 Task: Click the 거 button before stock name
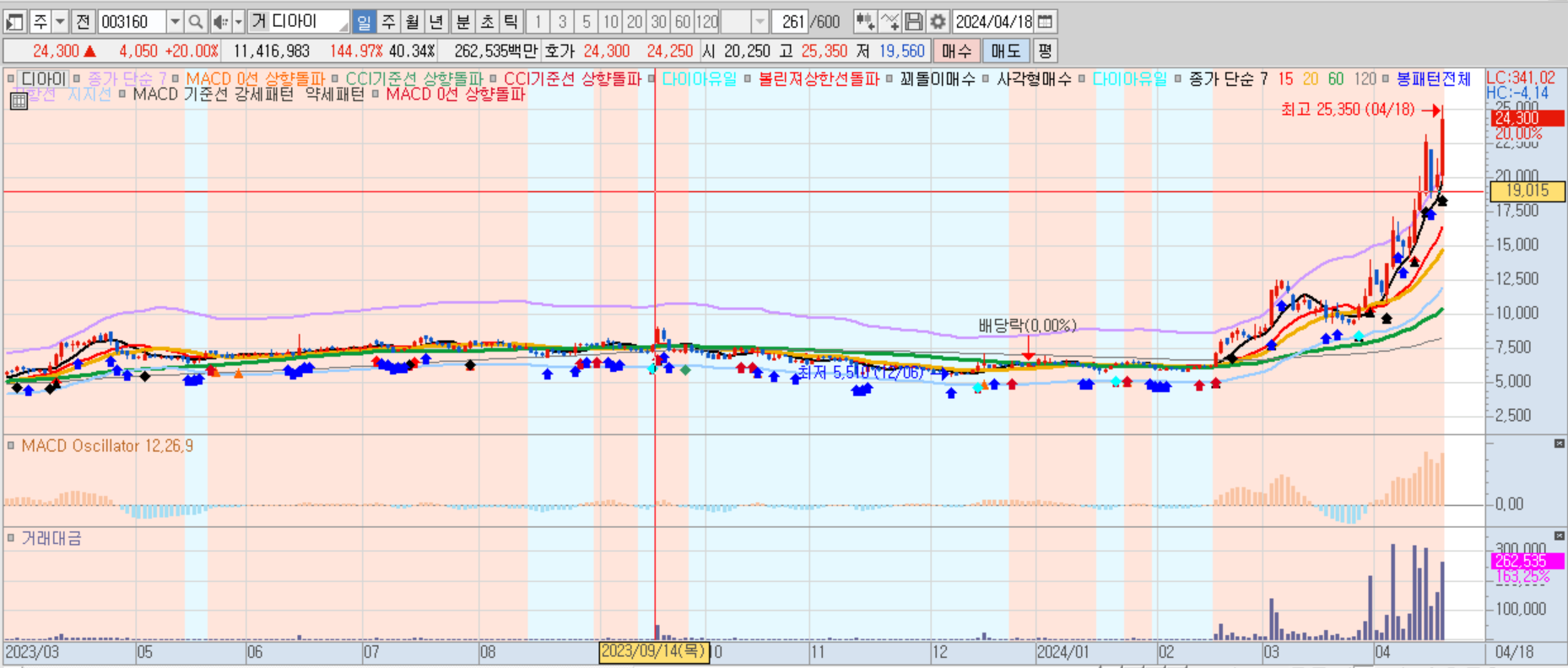pyautogui.click(x=259, y=22)
